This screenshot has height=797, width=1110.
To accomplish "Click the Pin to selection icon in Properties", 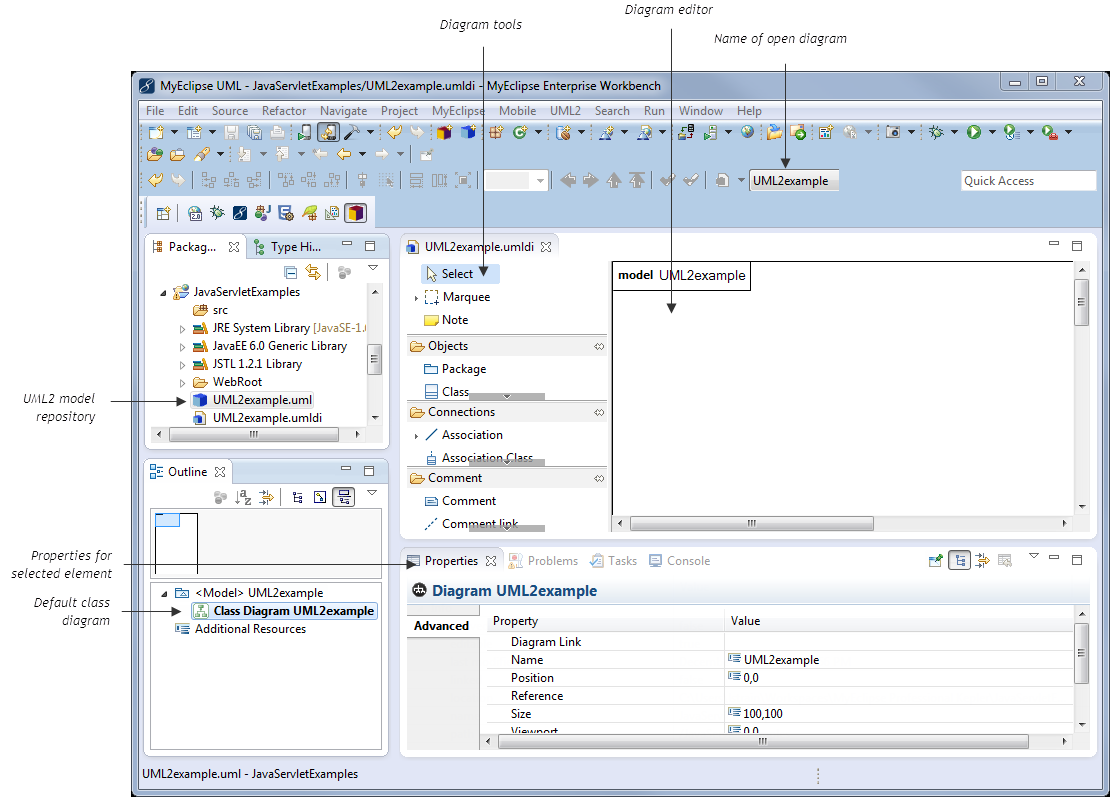I will [936, 561].
